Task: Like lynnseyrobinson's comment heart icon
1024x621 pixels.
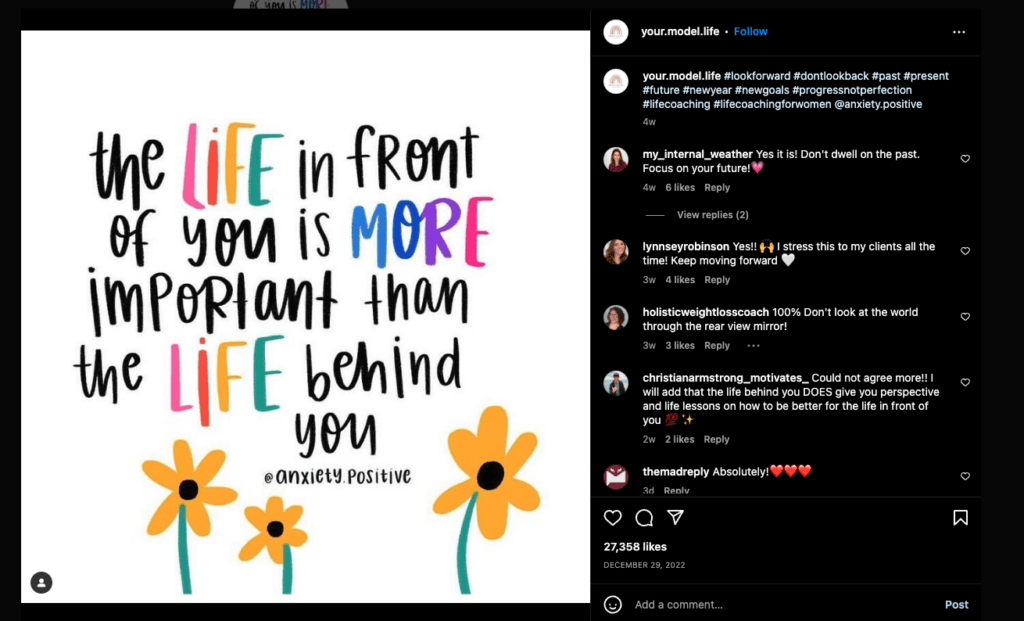Action: tap(965, 251)
